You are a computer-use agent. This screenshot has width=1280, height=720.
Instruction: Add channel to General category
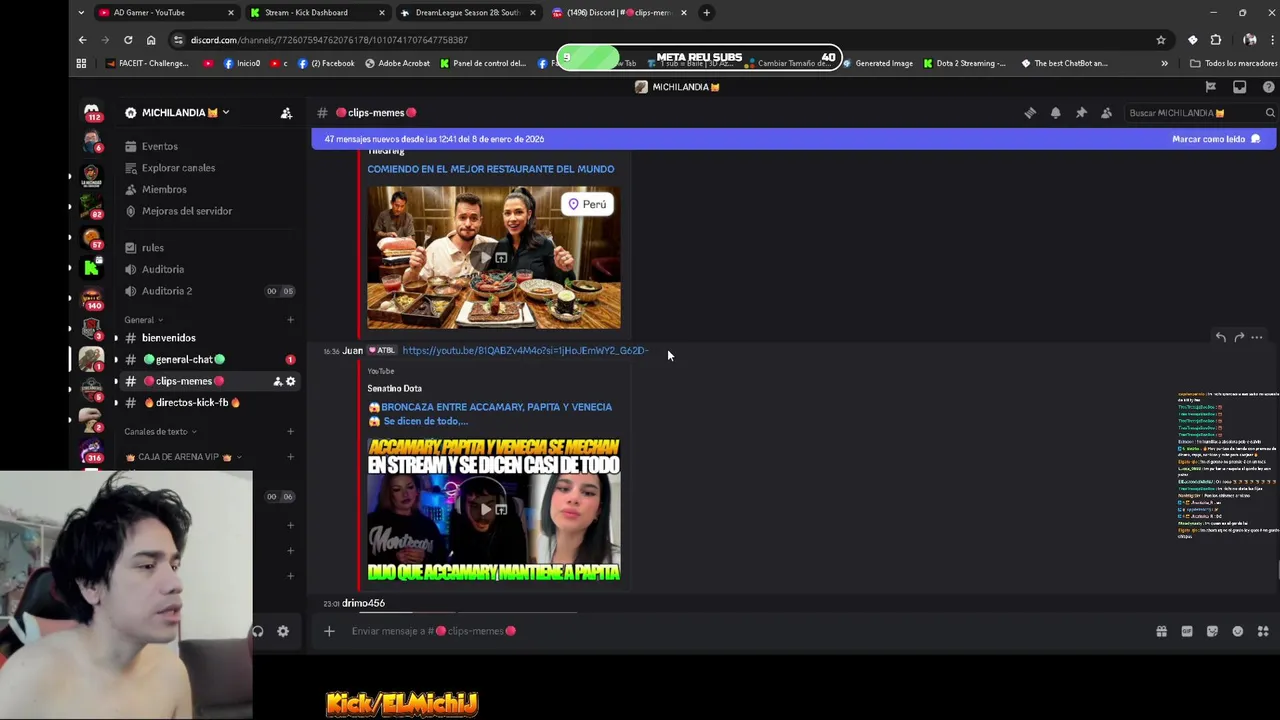290,320
